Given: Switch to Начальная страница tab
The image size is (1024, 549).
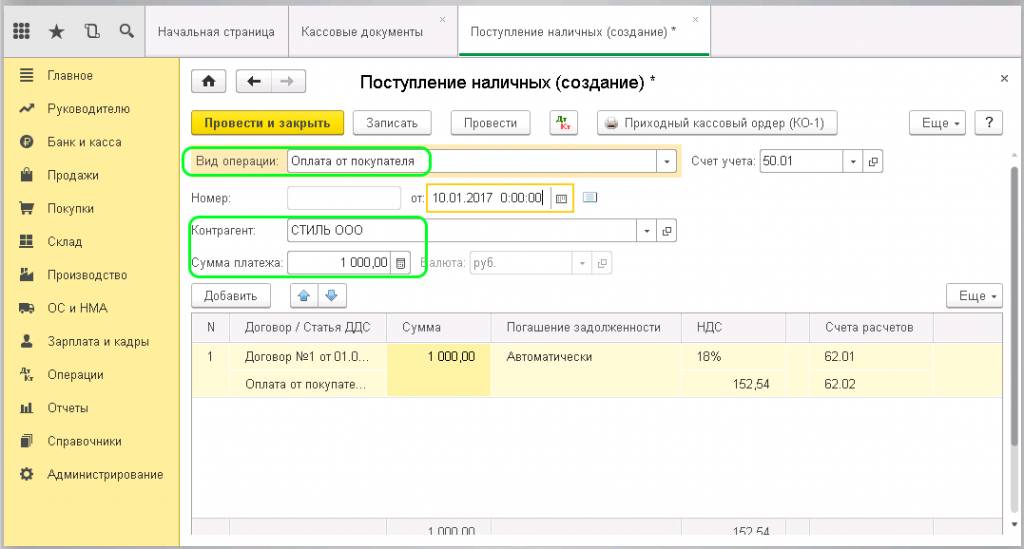Looking at the screenshot, I should (216, 31).
